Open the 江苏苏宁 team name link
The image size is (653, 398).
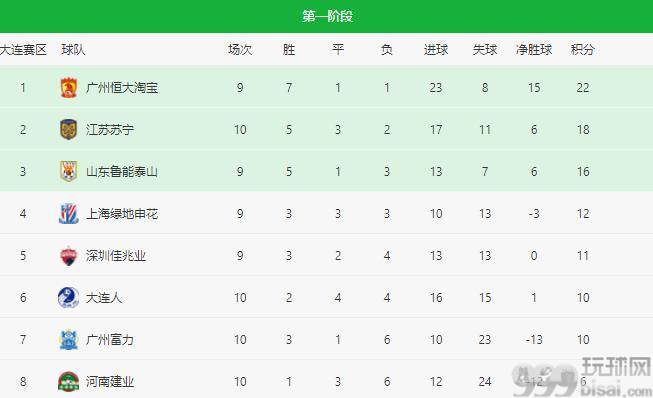click(110, 130)
